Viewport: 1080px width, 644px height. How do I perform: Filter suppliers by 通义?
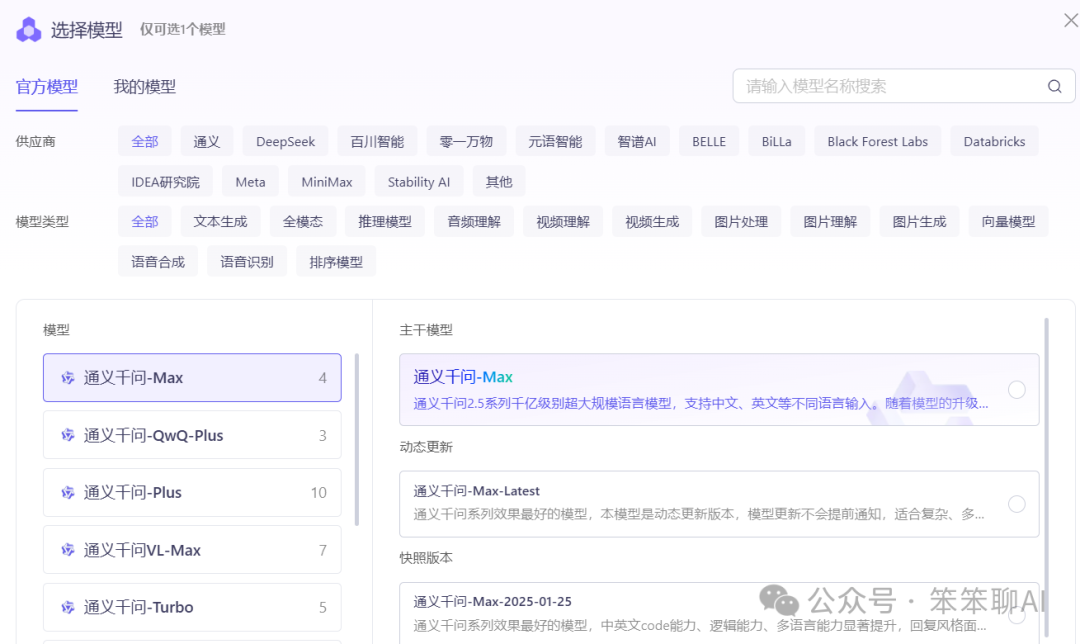tap(207, 141)
